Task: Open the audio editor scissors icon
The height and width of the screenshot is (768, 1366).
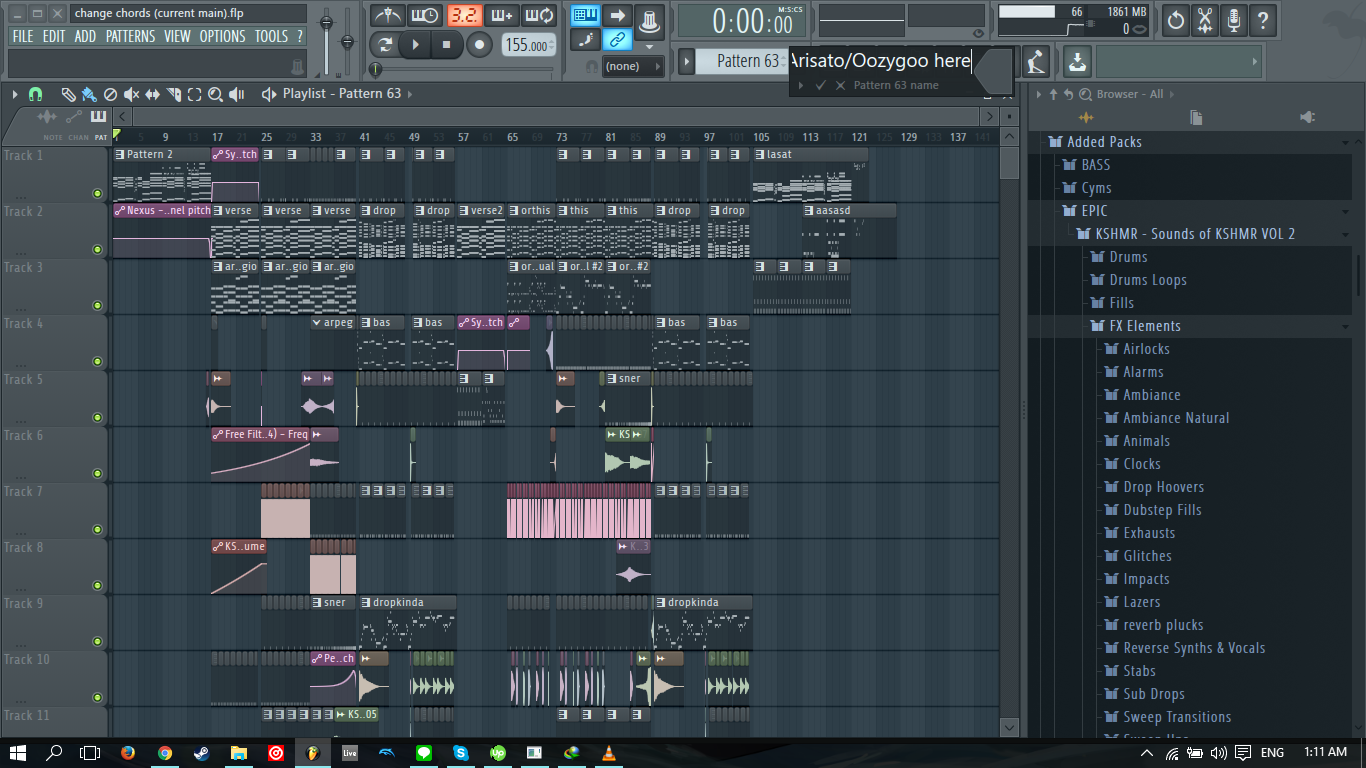Action: (x=1205, y=19)
